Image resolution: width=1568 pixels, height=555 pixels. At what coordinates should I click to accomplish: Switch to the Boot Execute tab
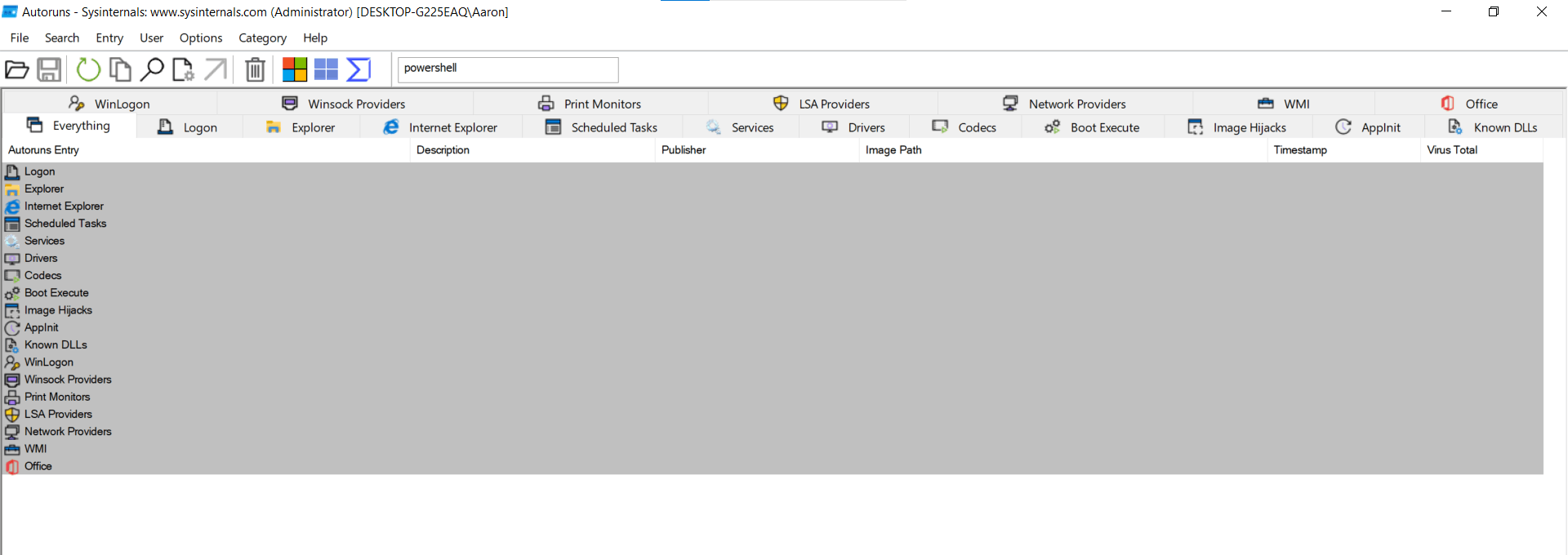click(1092, 127)
